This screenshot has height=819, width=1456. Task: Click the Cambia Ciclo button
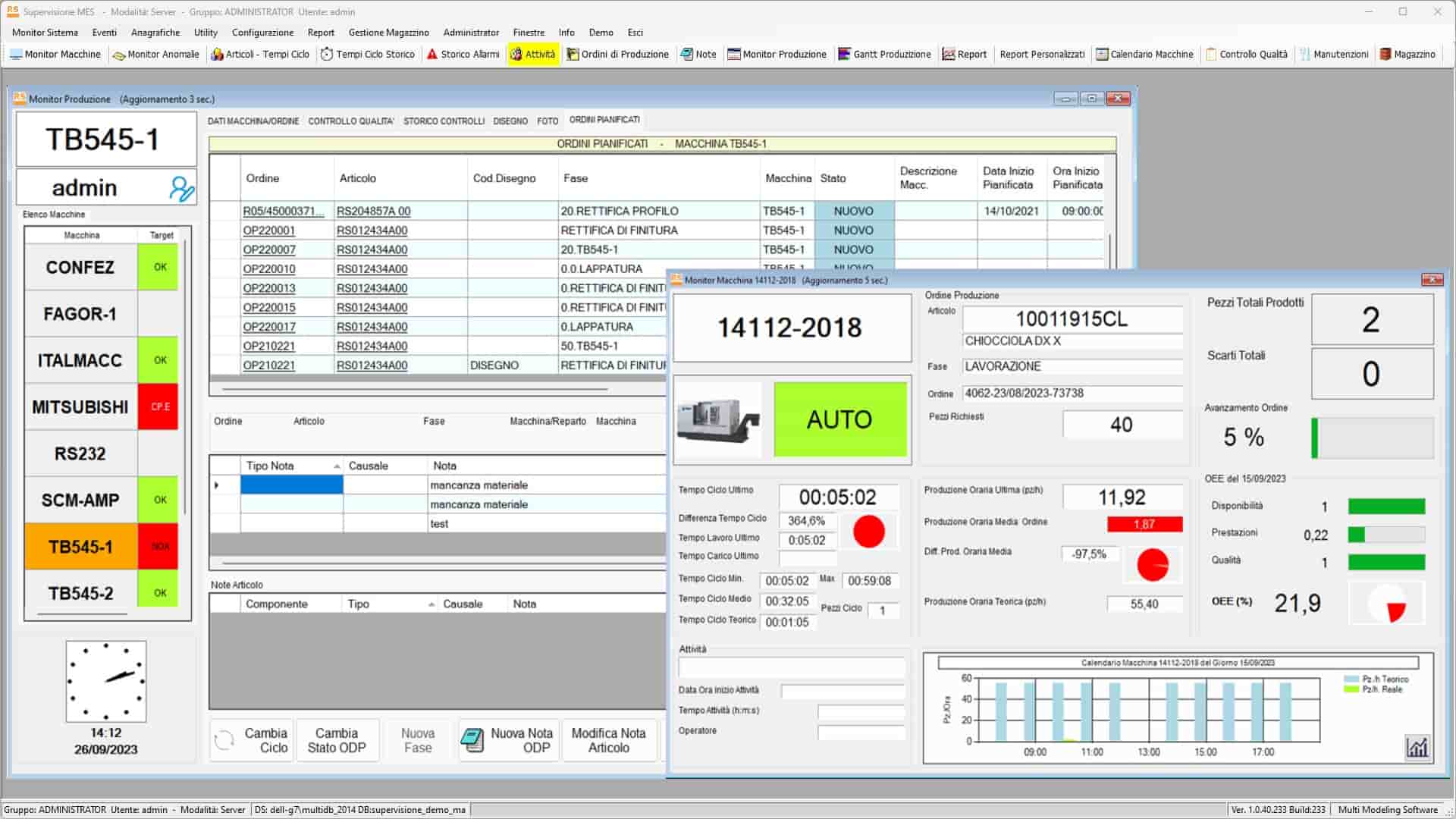252,740
